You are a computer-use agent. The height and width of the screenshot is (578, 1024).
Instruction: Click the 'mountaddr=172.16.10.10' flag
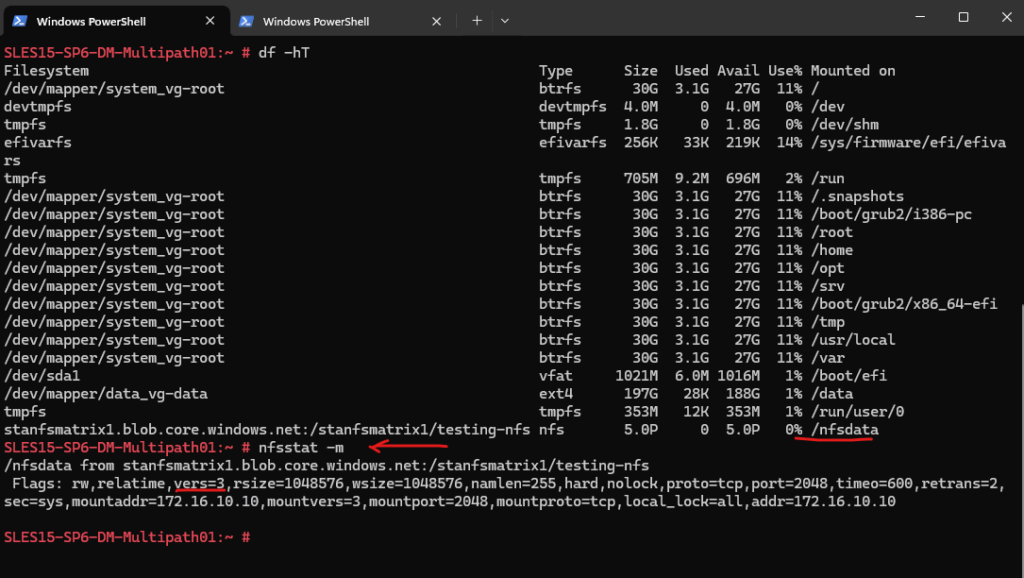tap(165, 502)
